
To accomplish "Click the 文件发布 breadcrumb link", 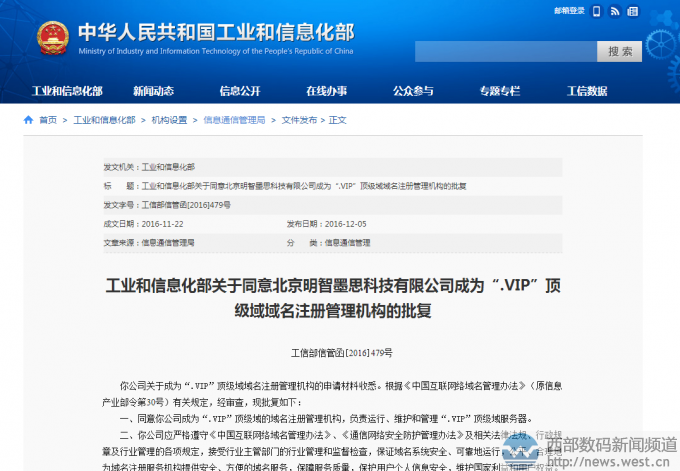I will [x=298, y=120].
